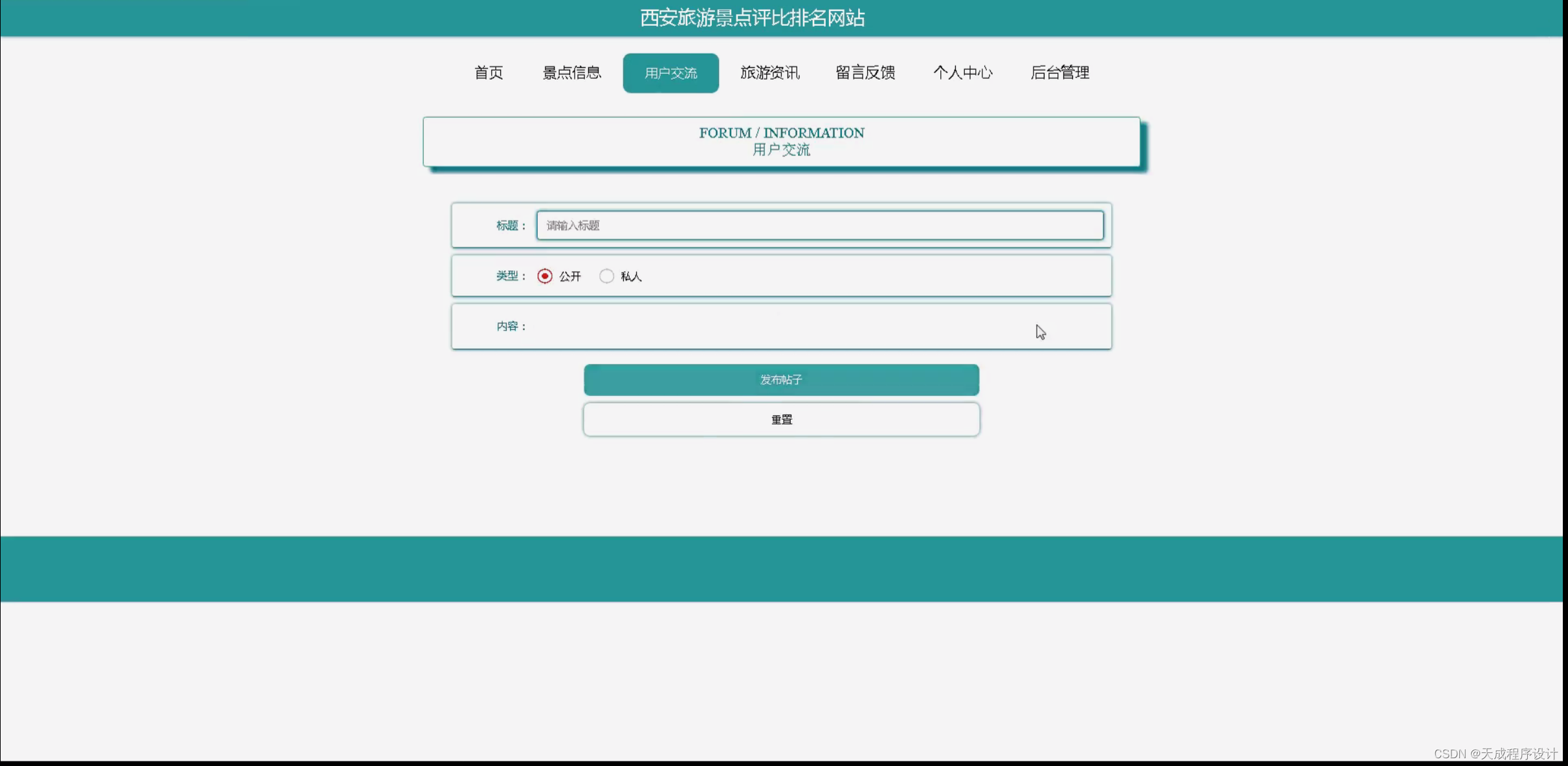The height and width of the screenshot is (766, 1568).
Task: Click the FORUM / INFORMATION header banner
Action: [x=780, y=141]
